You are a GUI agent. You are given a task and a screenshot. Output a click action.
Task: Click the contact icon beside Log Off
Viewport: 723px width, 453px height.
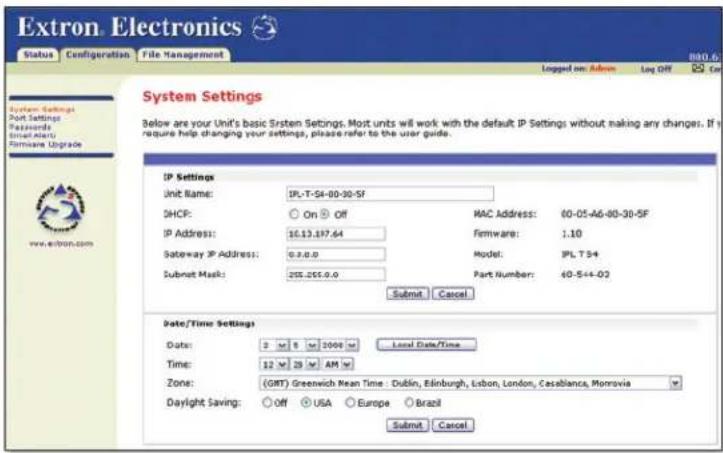click(x=698, y=69)
